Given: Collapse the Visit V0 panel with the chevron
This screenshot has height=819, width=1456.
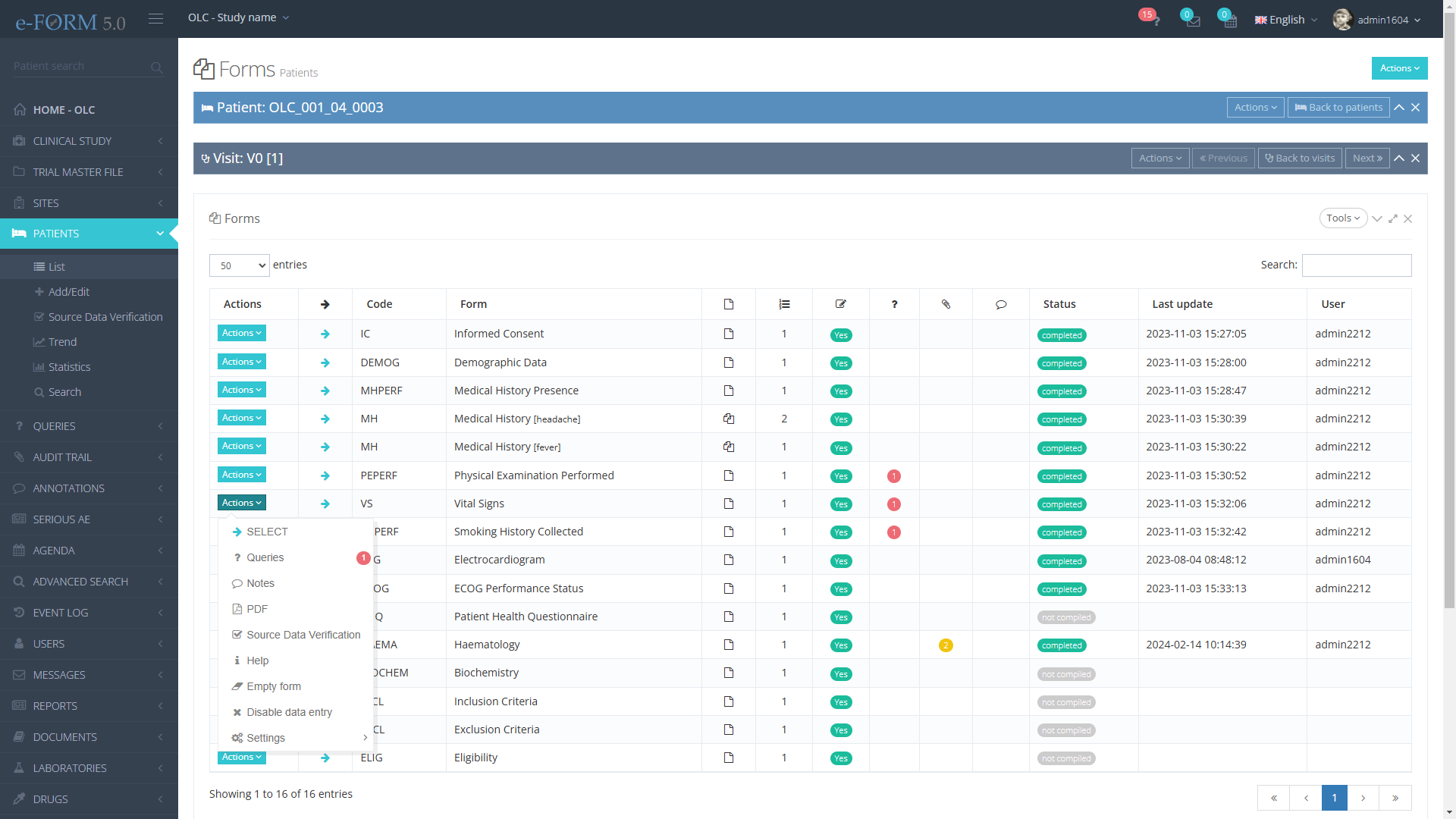Looking at the screenshot, I should [1399, 158].
